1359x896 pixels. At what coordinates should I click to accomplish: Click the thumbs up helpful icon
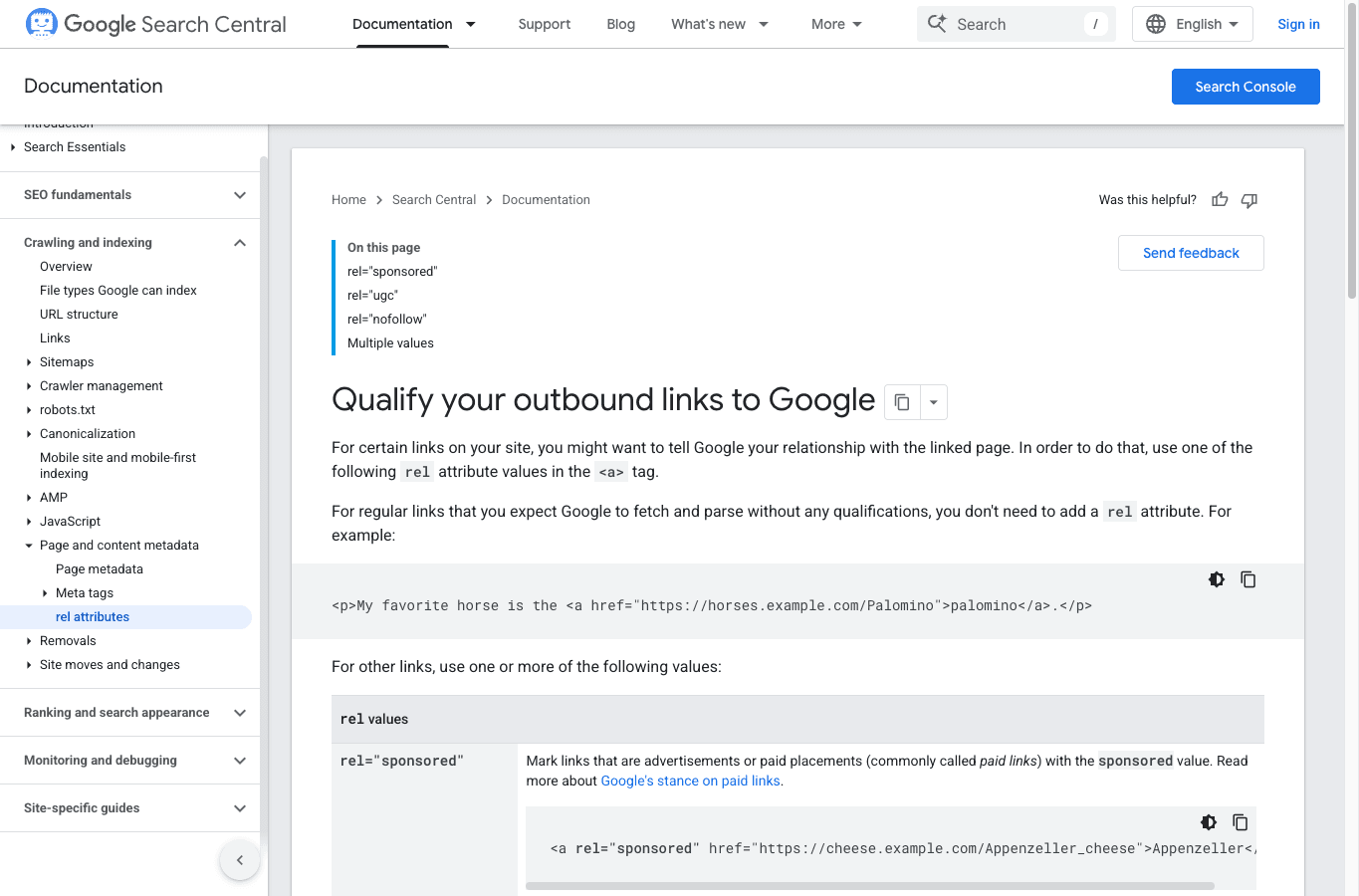[1220, 200]
